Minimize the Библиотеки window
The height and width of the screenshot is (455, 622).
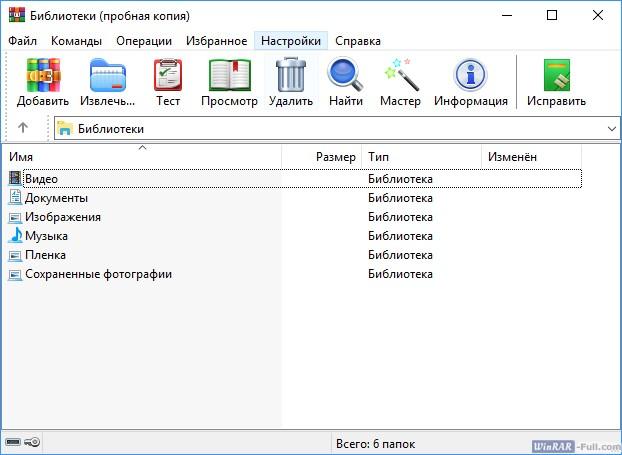point(507,15)
